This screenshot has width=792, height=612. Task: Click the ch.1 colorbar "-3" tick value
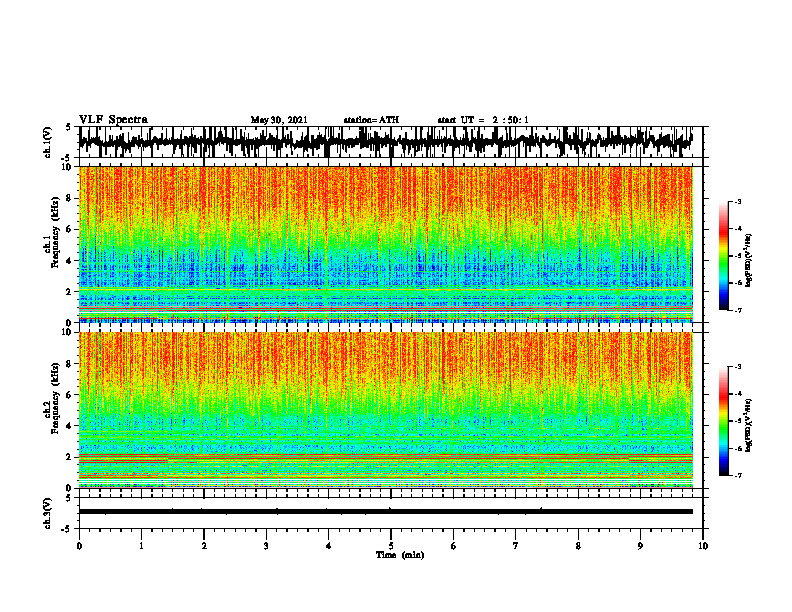(x=737, y=202)
